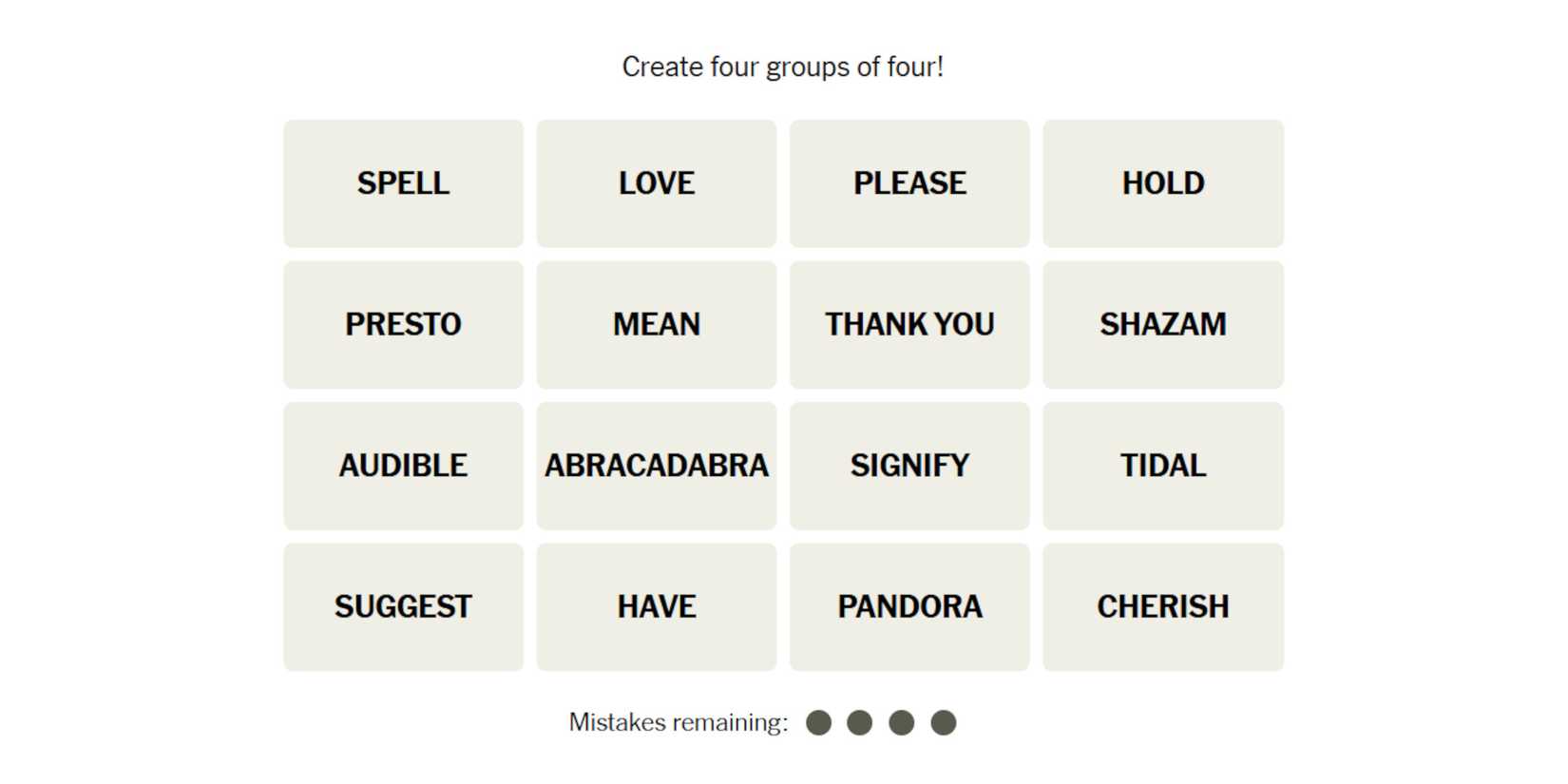
Task: Select the PANDORA tile
Action: pyautogui.click(x=909, y=606)
